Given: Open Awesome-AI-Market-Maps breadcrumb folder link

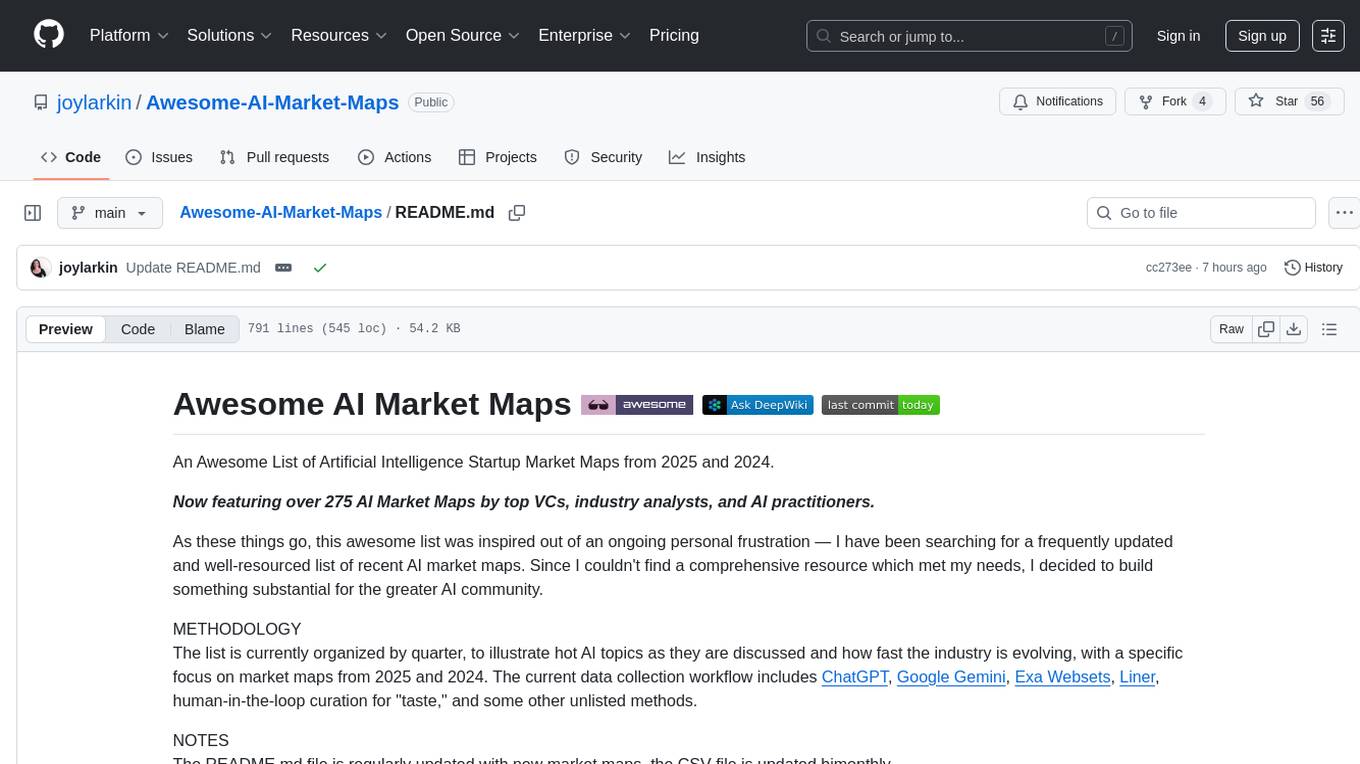Looking at the screenshot, I should pyautogui.click(x=281, y=212).
